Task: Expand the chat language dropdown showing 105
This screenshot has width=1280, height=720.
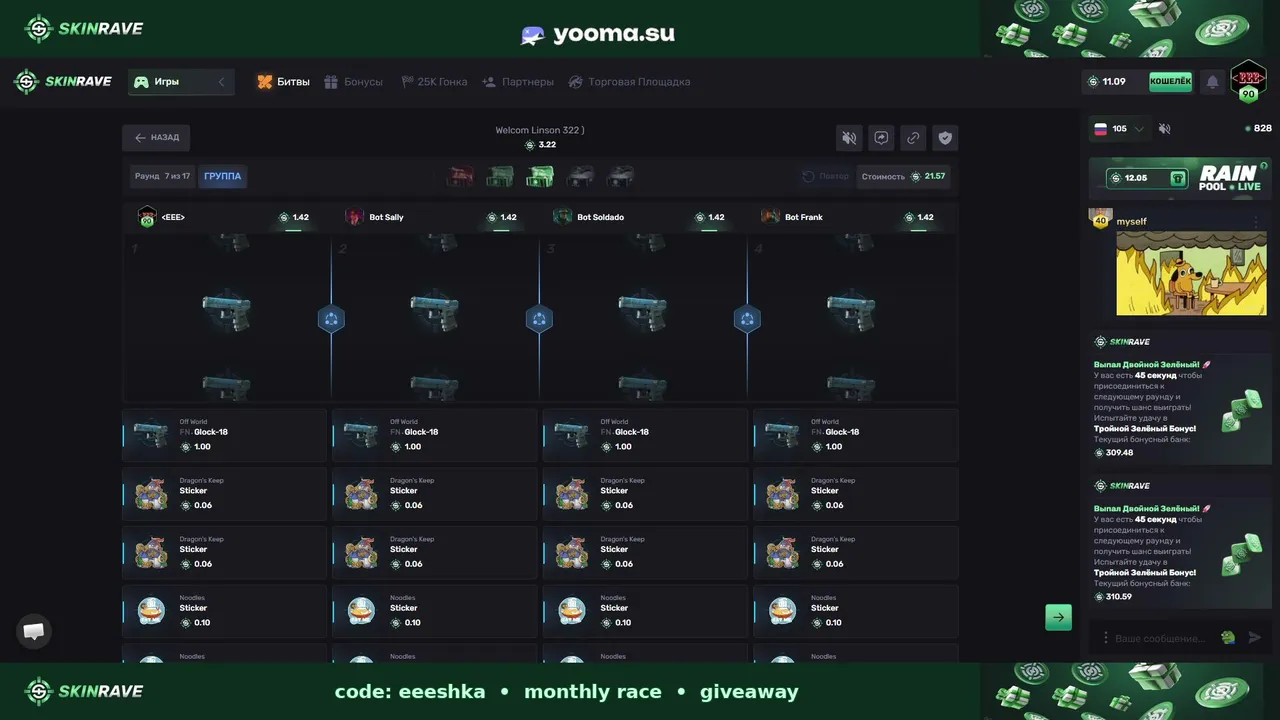Action: pyautogui.click(x=1119, y=129)
